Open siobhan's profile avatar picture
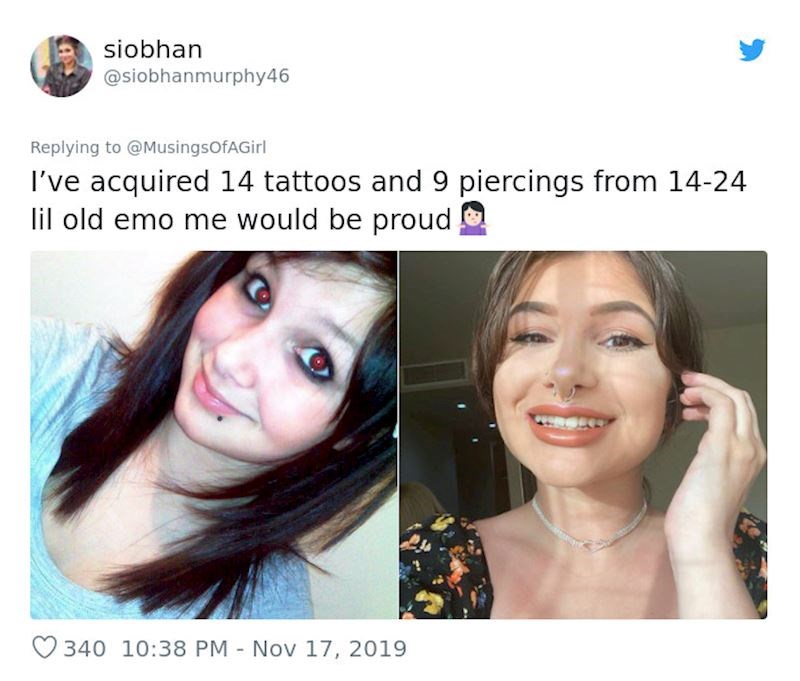 coord(61,66)
